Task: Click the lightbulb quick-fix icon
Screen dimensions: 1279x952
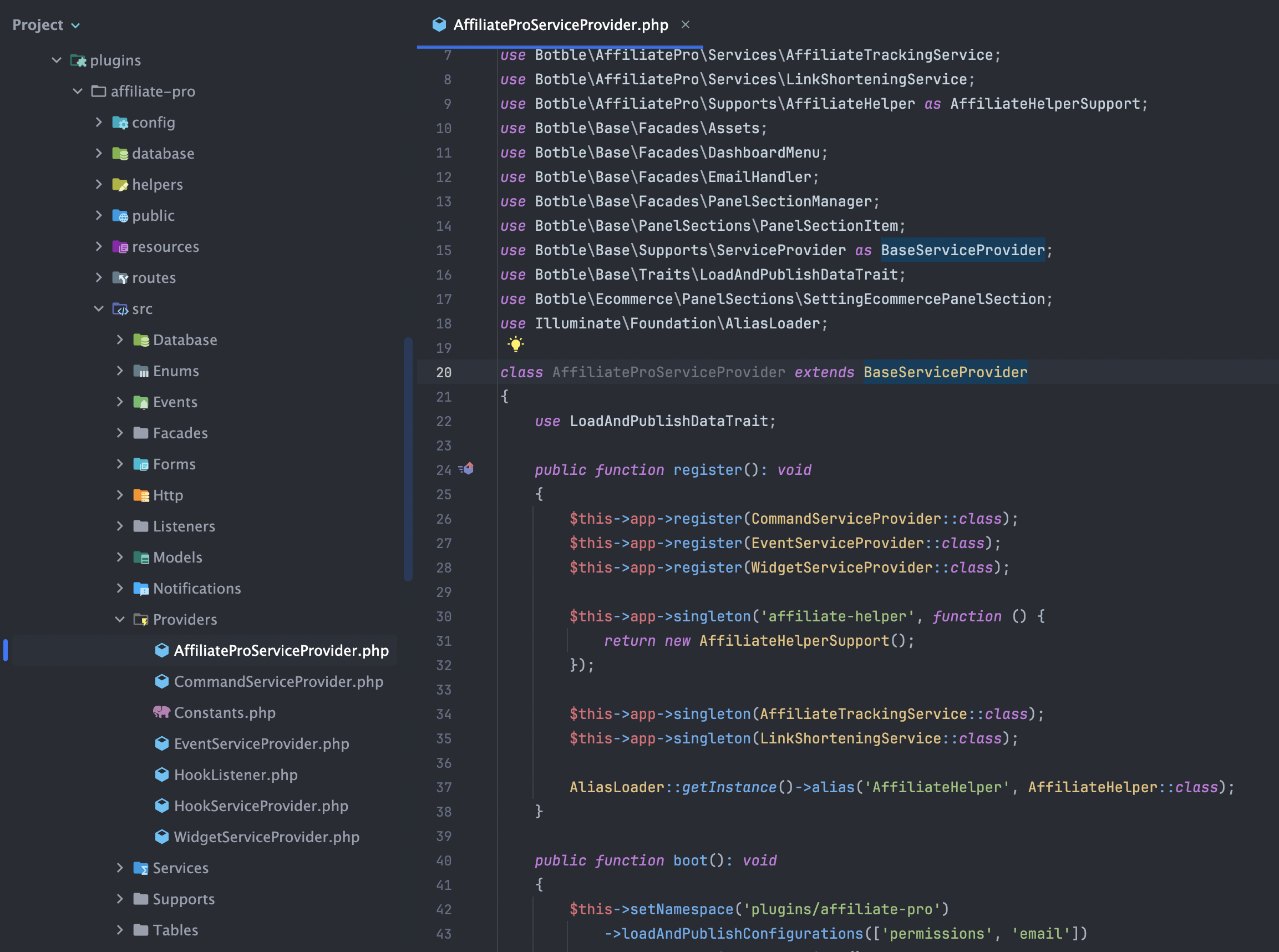Action: [x=516, y=345]
